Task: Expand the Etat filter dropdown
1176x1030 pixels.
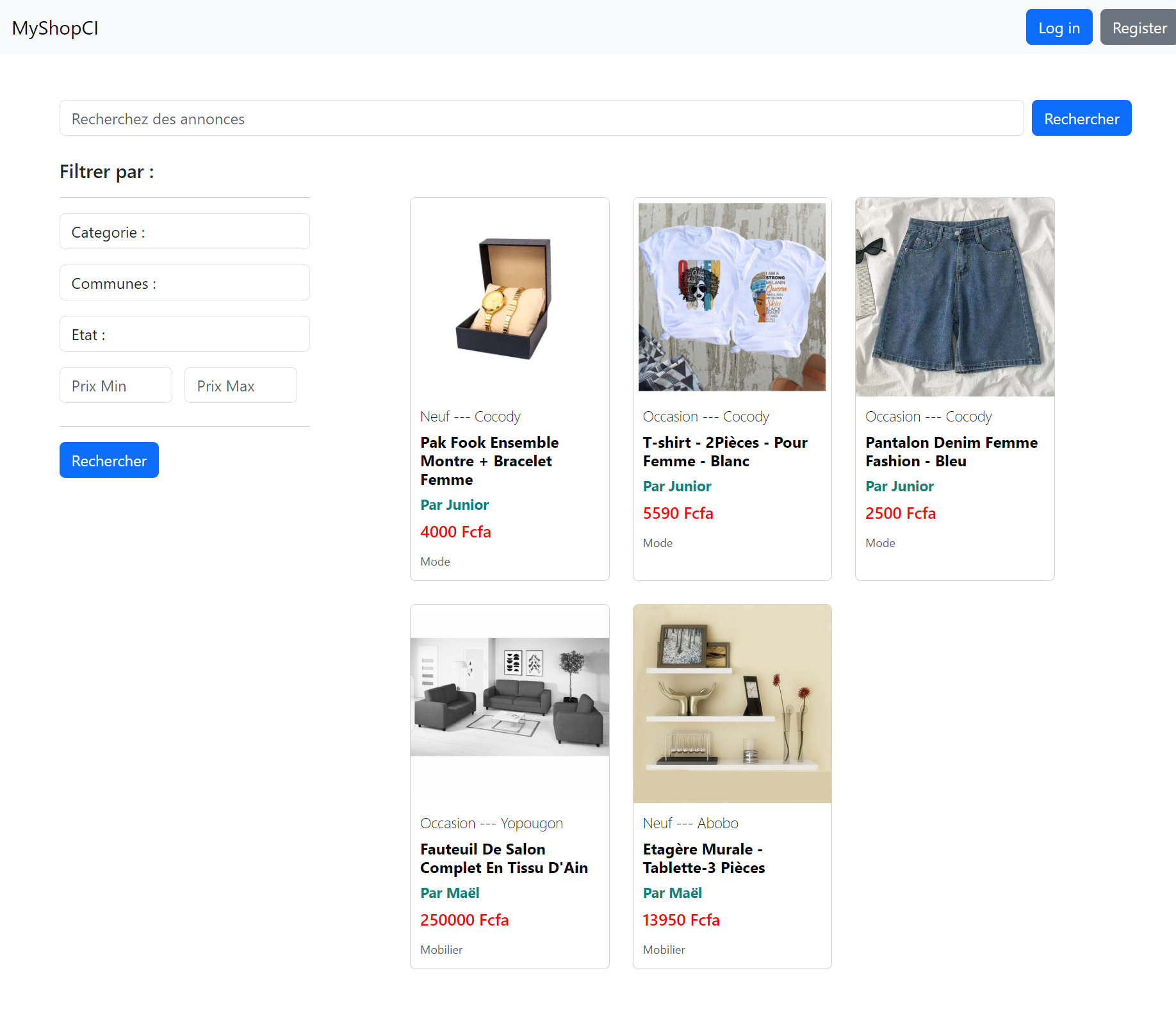Action: pos(184,334)
